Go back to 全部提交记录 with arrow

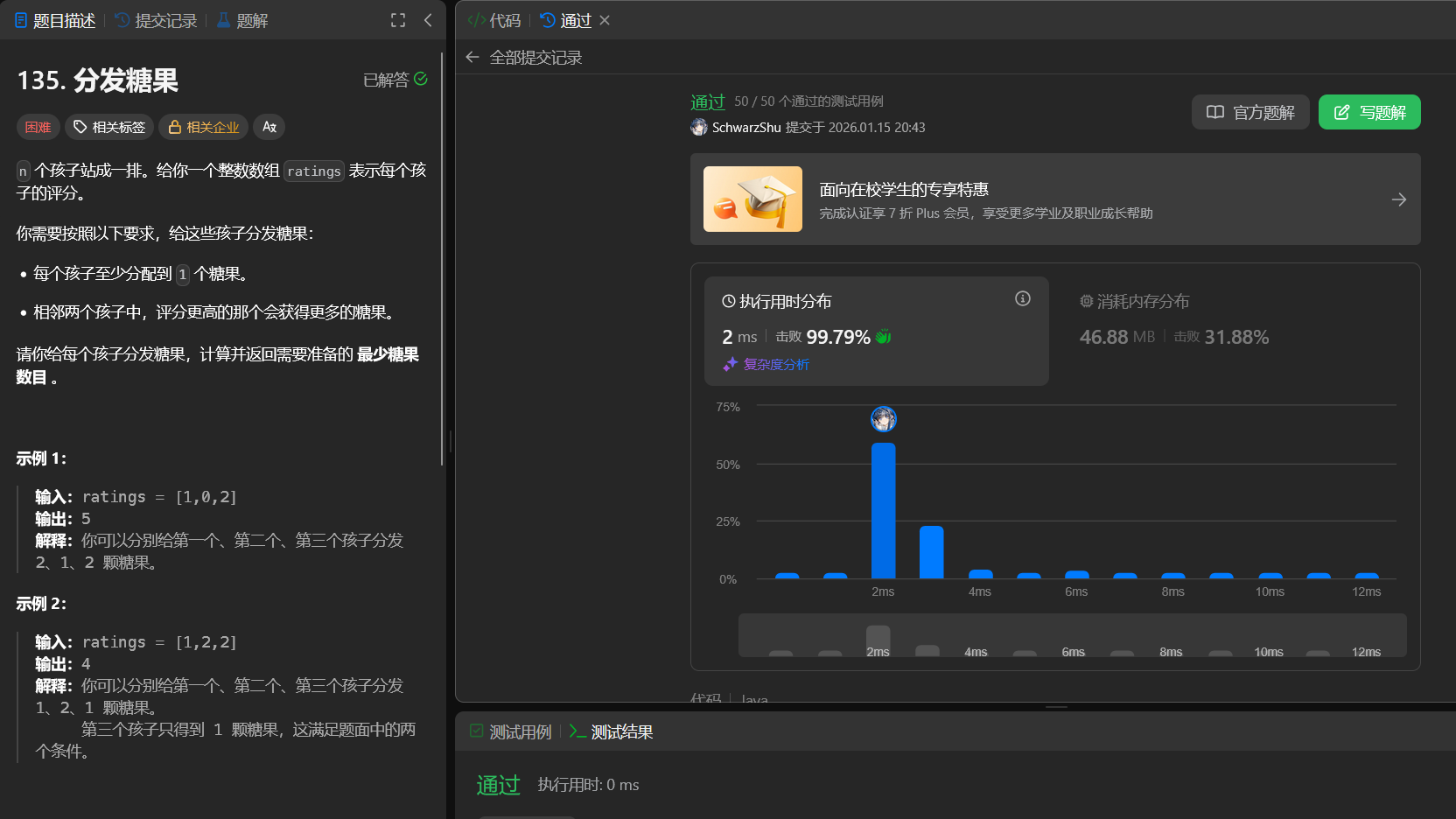473,57
